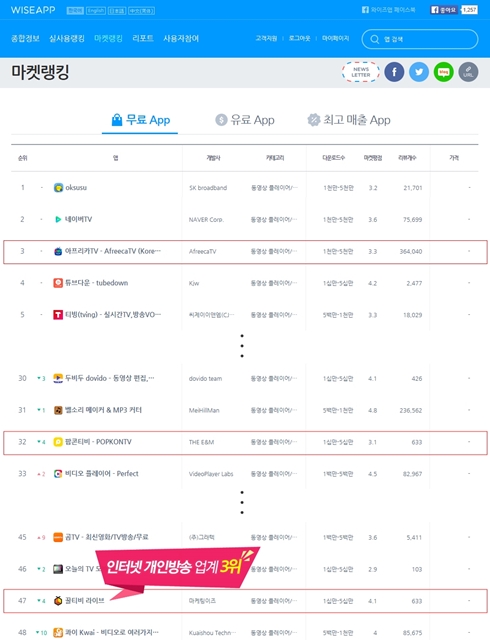Screen dimensions: 490x640
Task: Click the Facebook 좋아요 like button
Action: point(444,10)
